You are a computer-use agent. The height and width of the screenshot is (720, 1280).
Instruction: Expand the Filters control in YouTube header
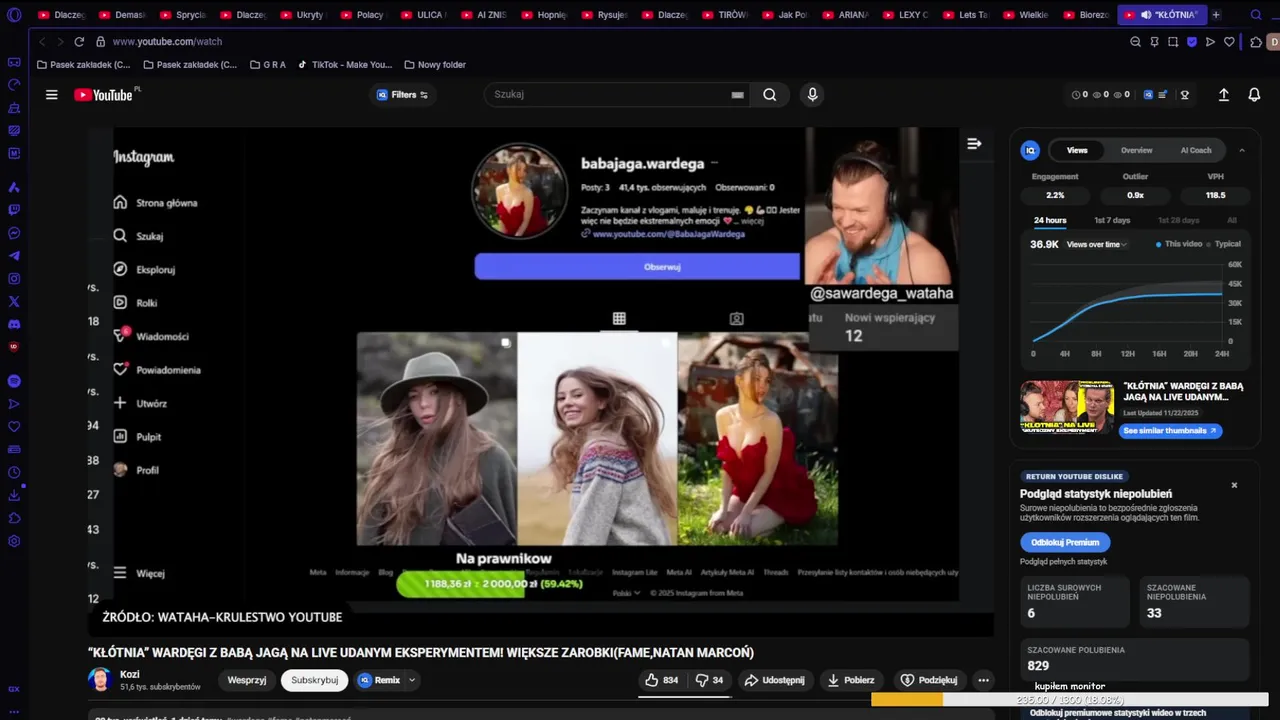pyautogui.click(x=402, y=95)
